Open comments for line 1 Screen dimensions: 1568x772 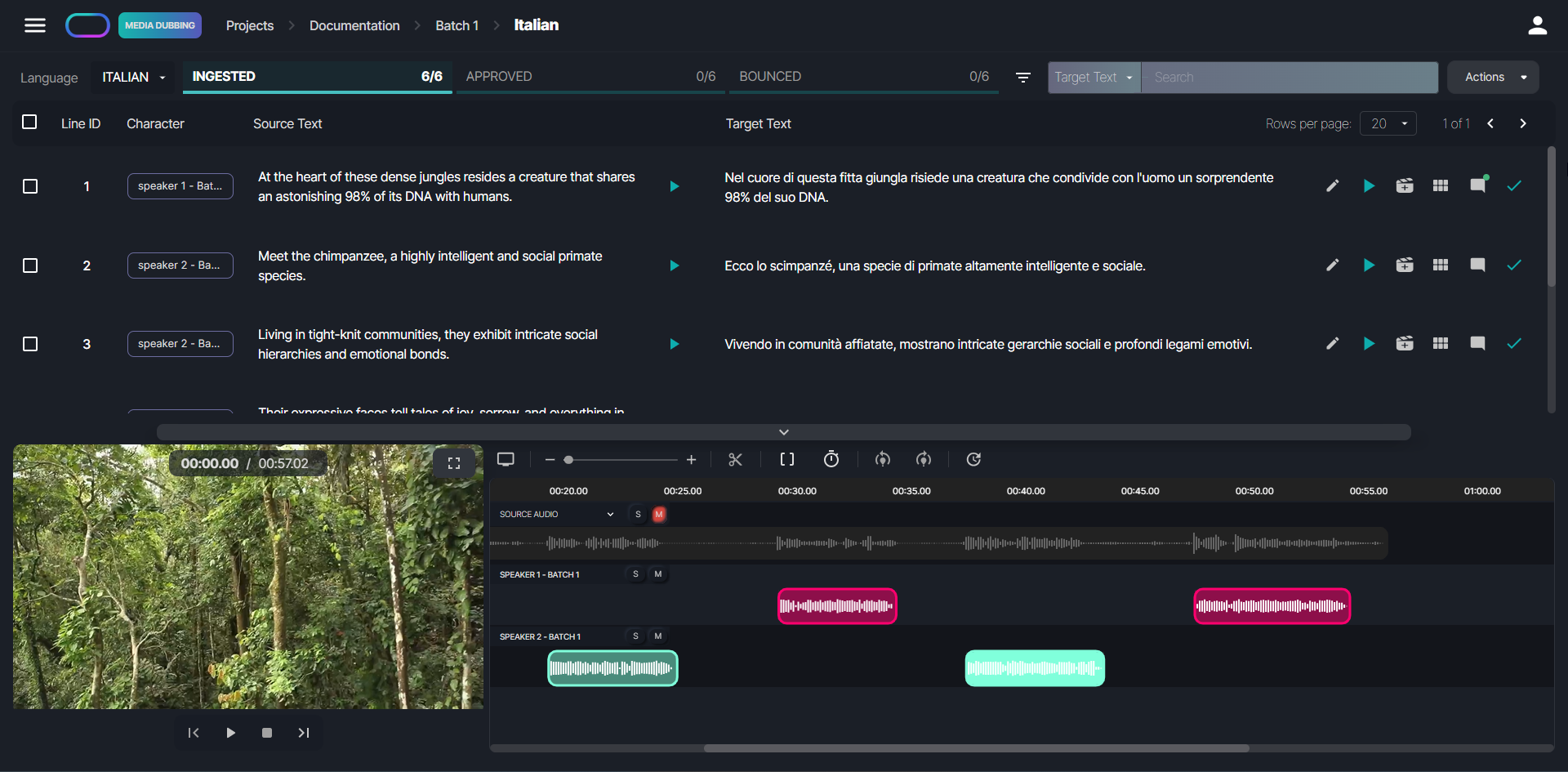pos(1477,186)
